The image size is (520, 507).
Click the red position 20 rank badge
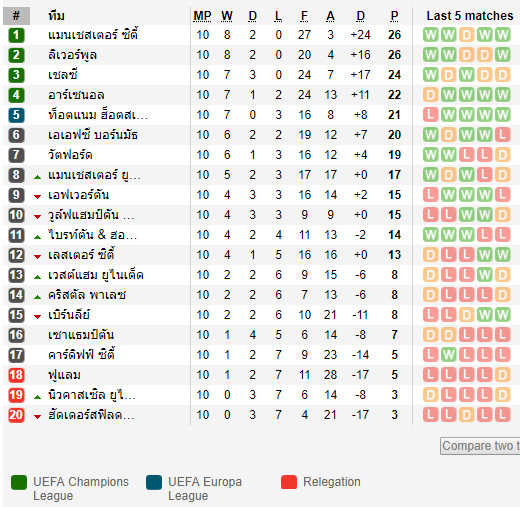(16, 415)
